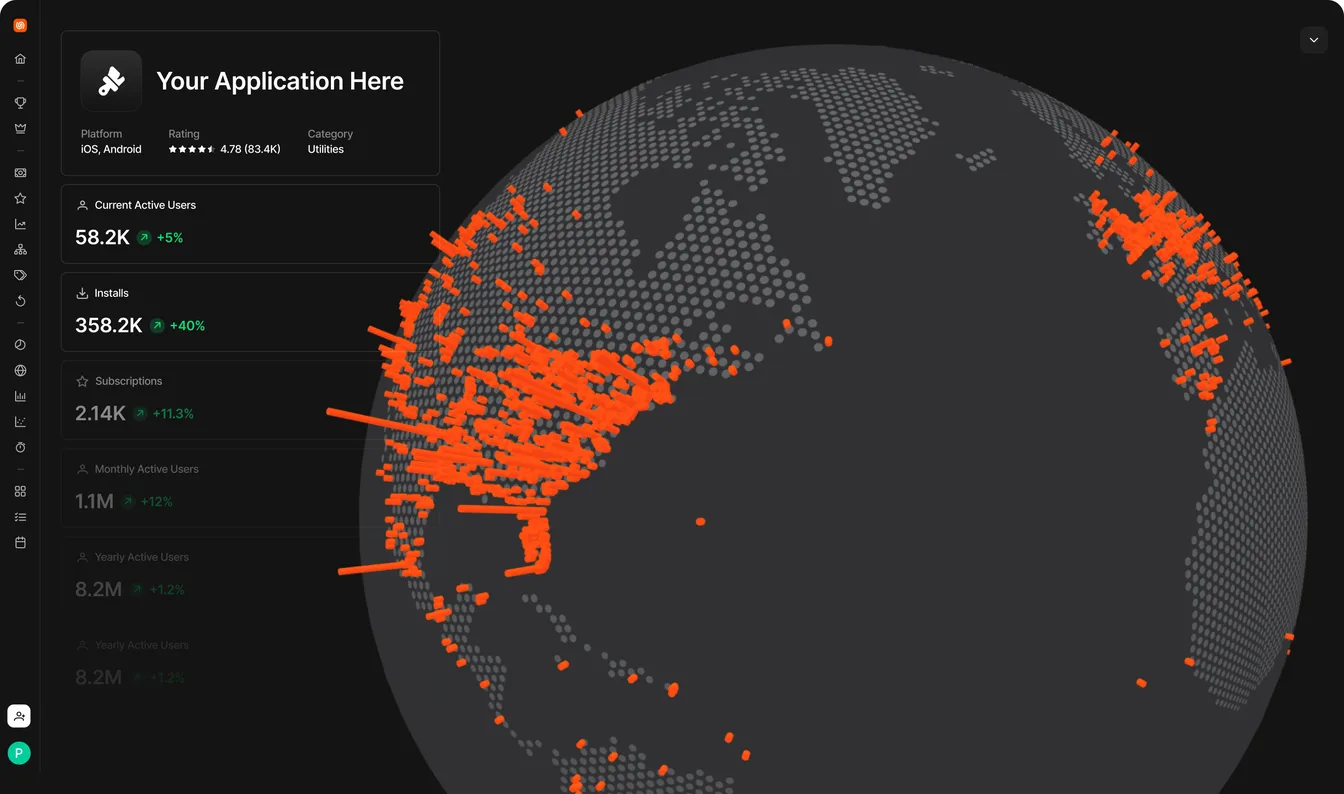Select the star icon in sidebar
The image size is (1344, 794).
[20, 198]
